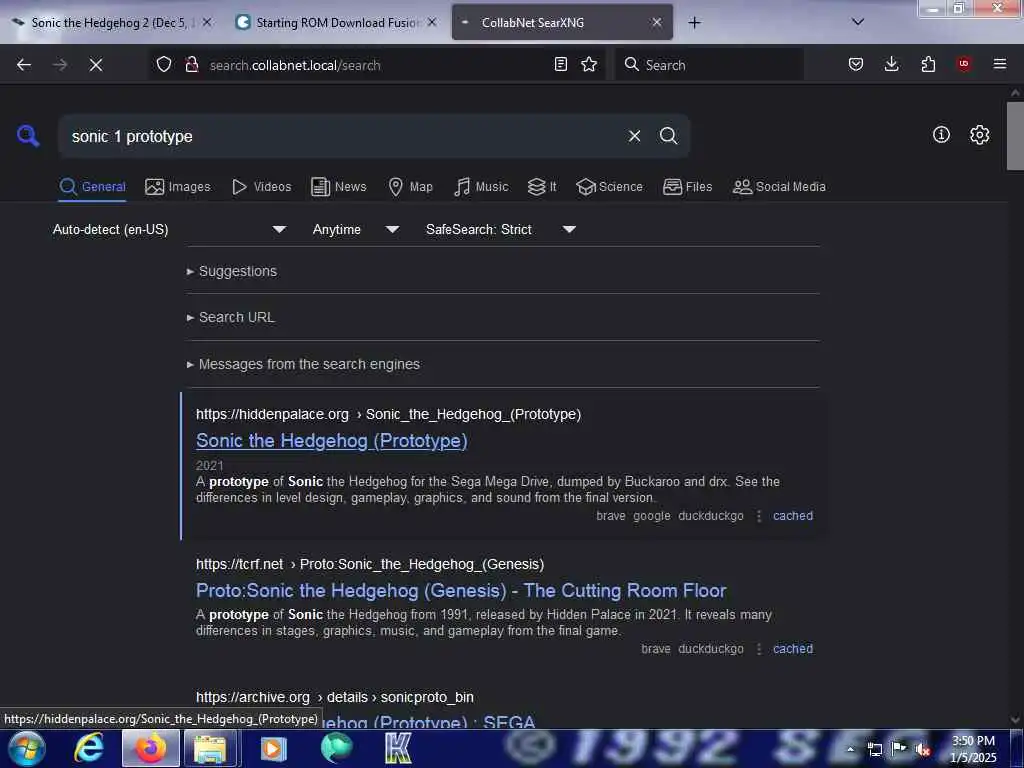1024x768 pixels.
Task: Switch to the News category
Action: [339, 187]
